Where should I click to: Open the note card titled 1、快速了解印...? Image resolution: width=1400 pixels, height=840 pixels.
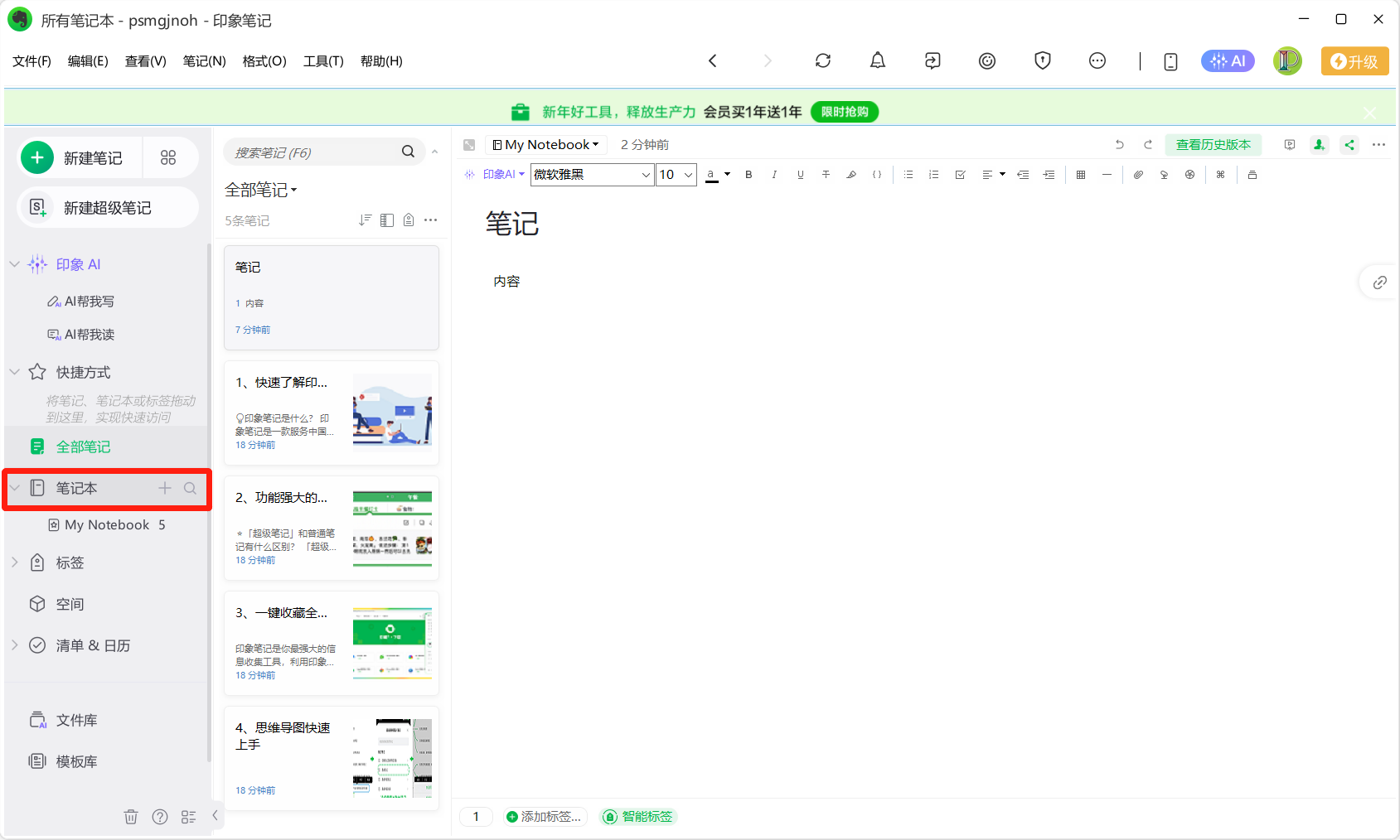point(332,413)
